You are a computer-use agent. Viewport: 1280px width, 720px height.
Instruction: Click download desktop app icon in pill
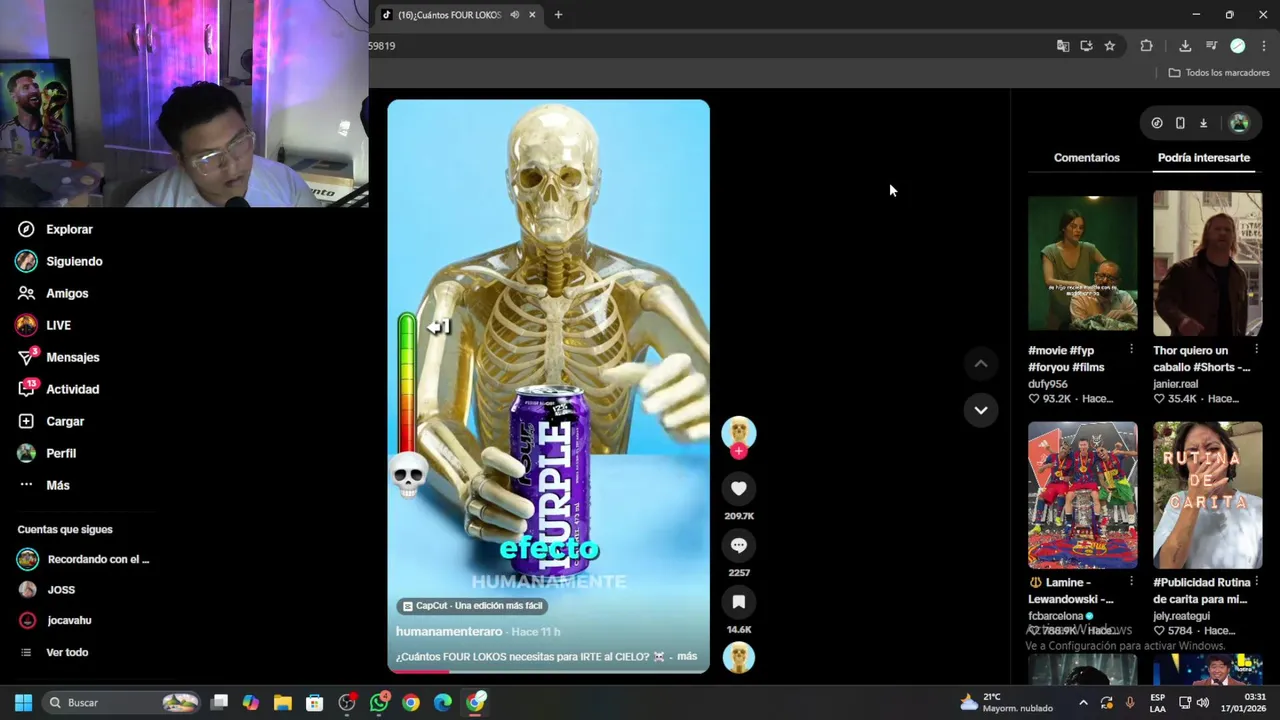tap(1203, 123)
